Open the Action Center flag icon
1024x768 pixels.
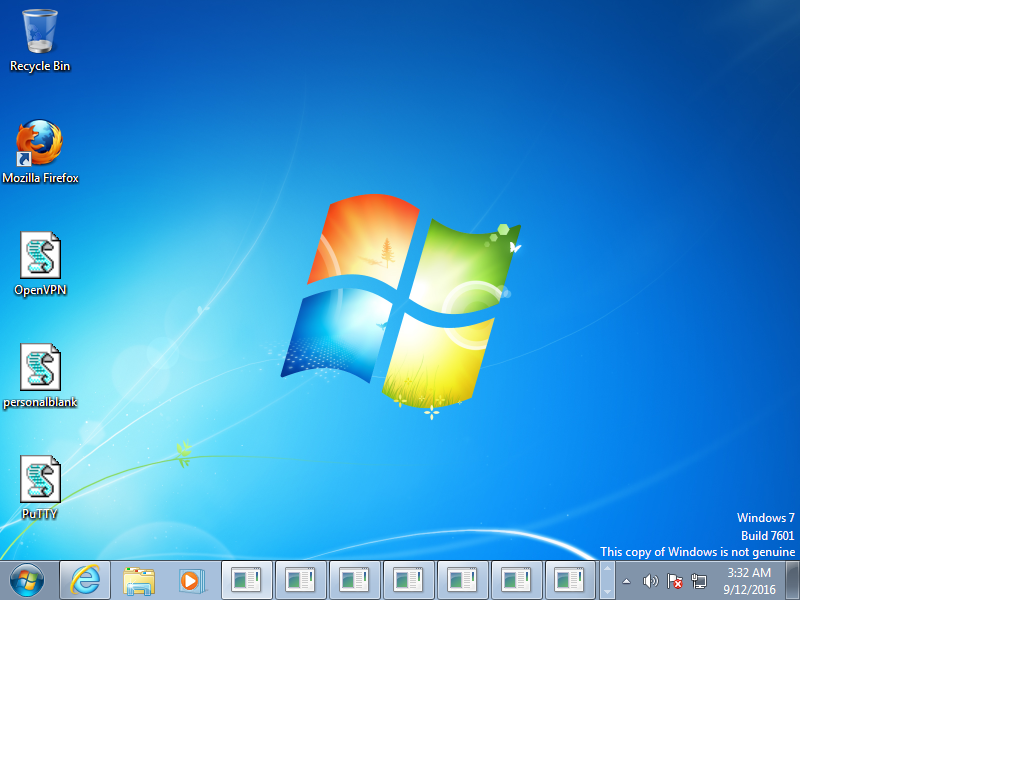coord(675,581)
